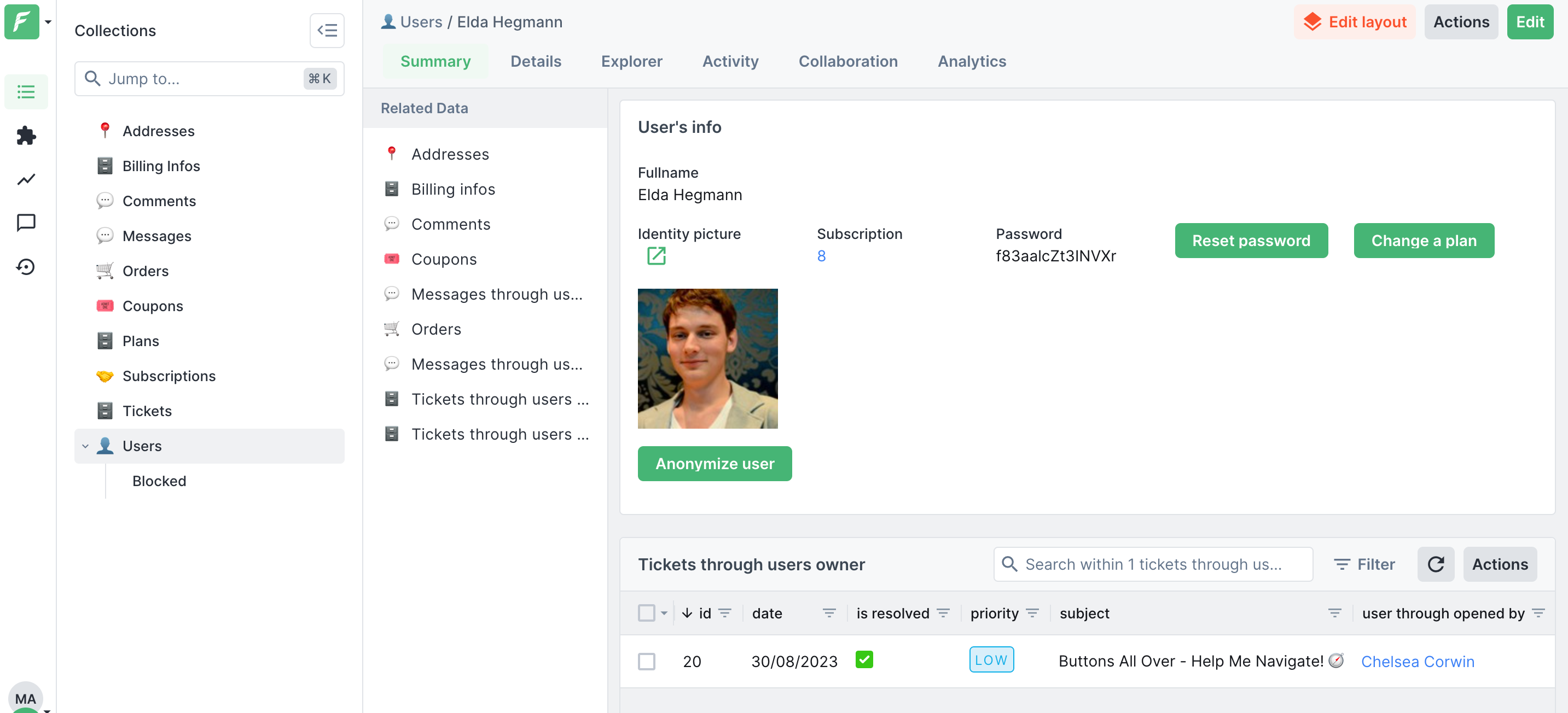This screenshot has height=713, width=1568.
Task: Click the data list view sidebar icon
Action: point(26,92)
